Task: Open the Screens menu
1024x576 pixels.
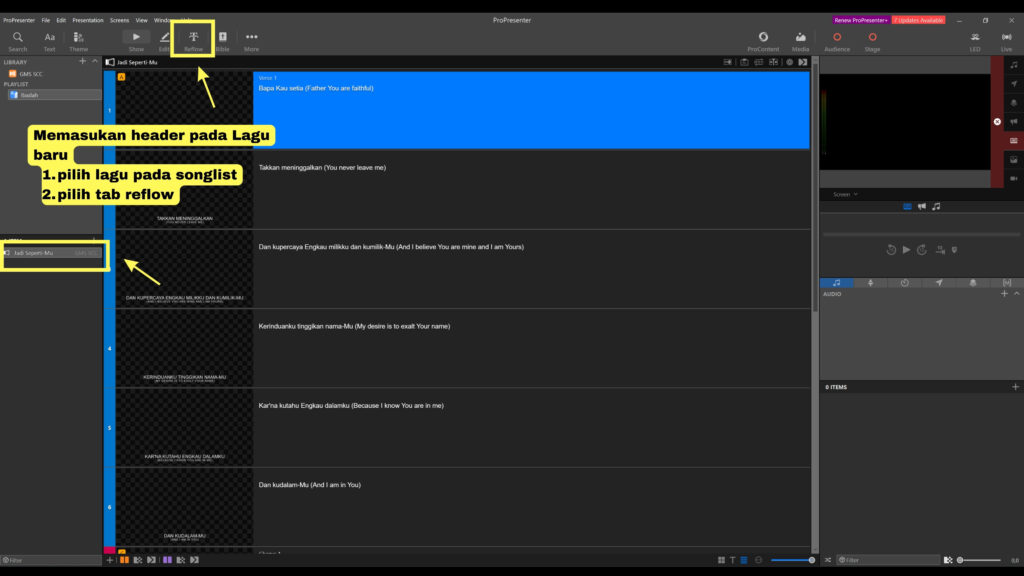Action: [120, 20]
